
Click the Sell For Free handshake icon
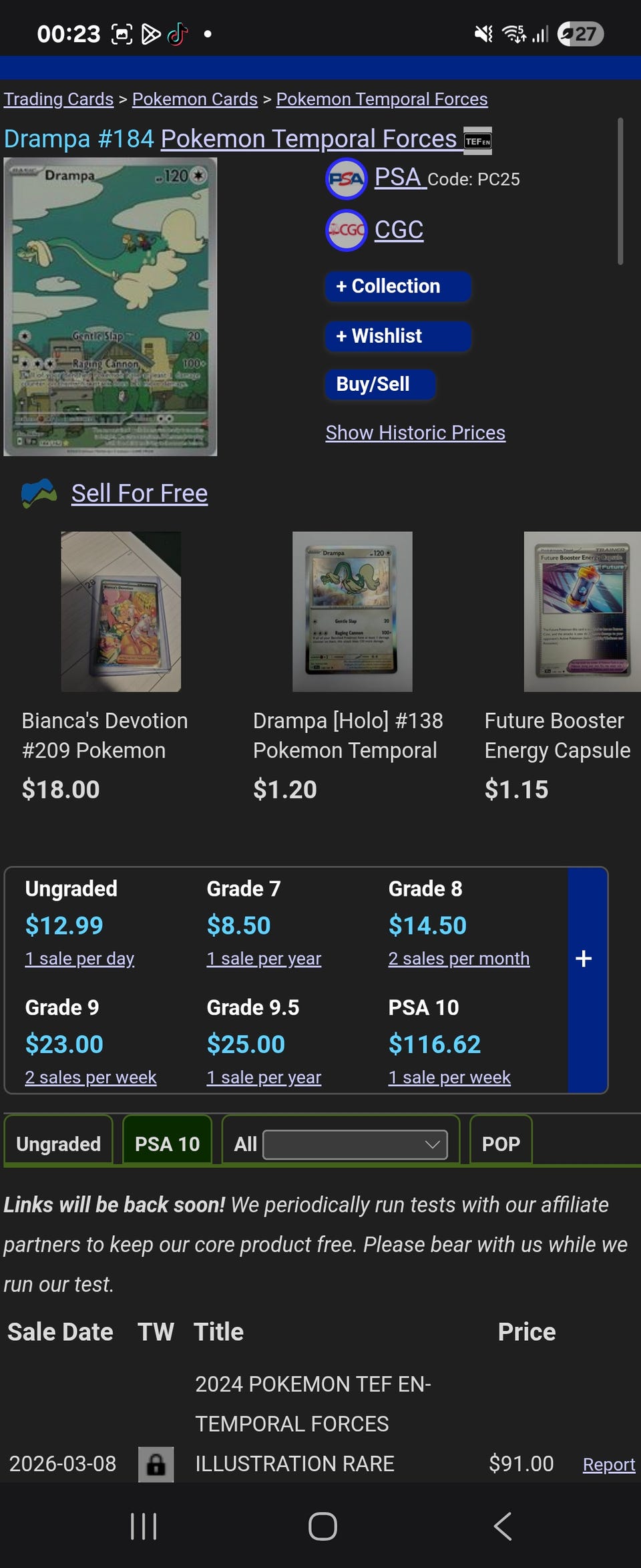39,494
